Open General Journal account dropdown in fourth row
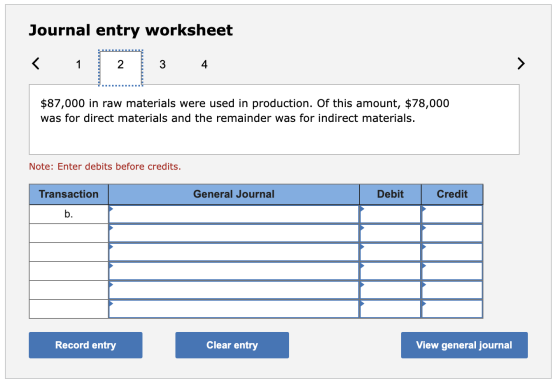This screenshot has height=388, width=560. 234,271
